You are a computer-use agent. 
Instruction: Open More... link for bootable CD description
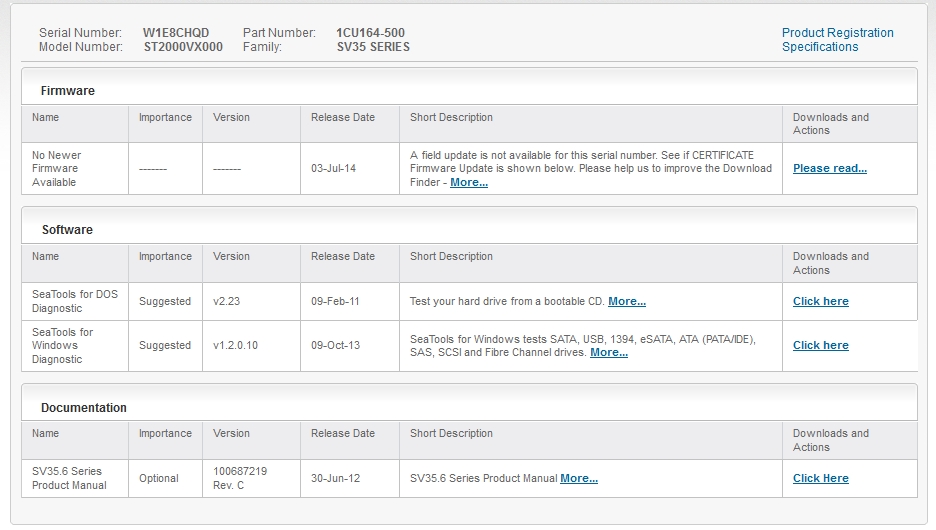(627, 301)
